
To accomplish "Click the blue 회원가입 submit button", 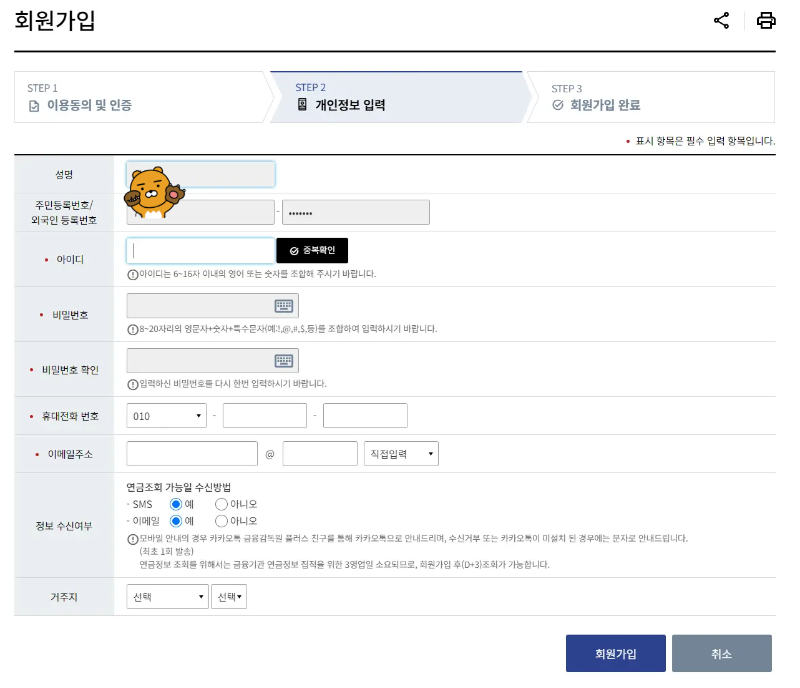I will 616,653.
